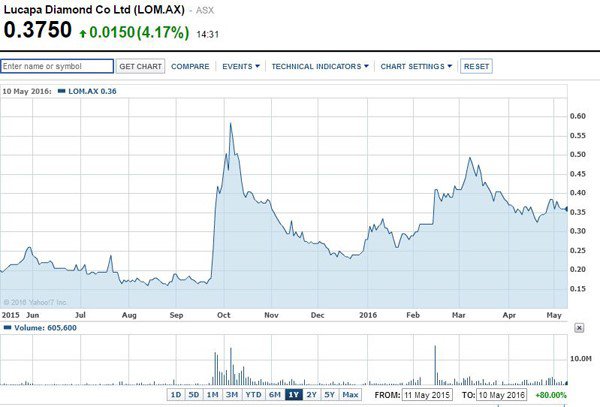Click the 0.60 price axis label
This screenshot has height=407, width=600.
click(x=577, y=116)
